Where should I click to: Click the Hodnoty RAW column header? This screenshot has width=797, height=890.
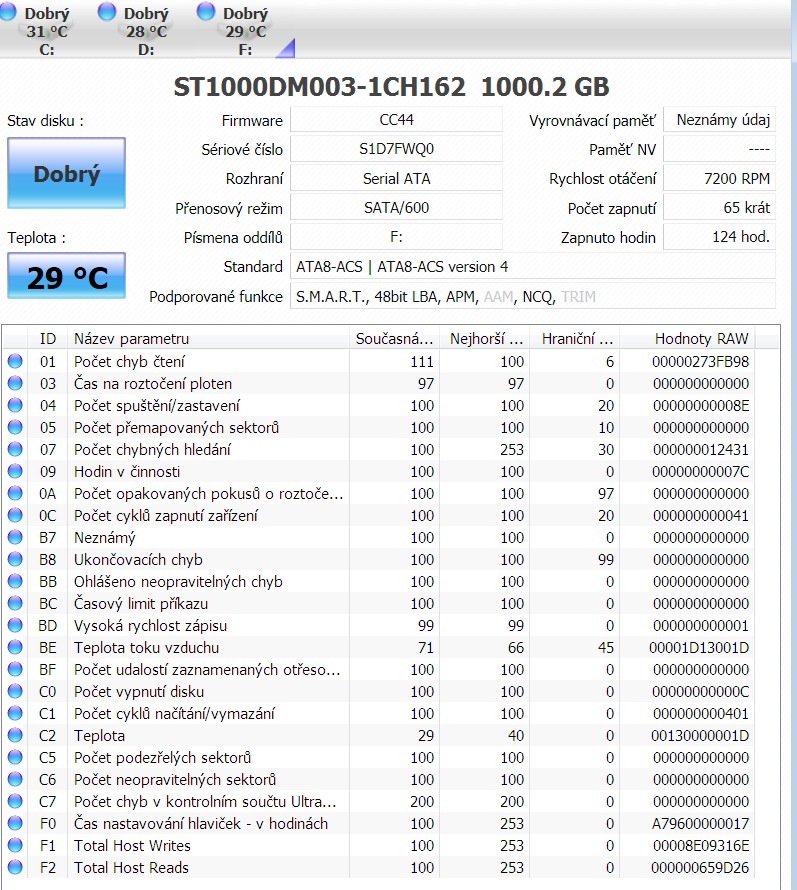click(687, 339)
